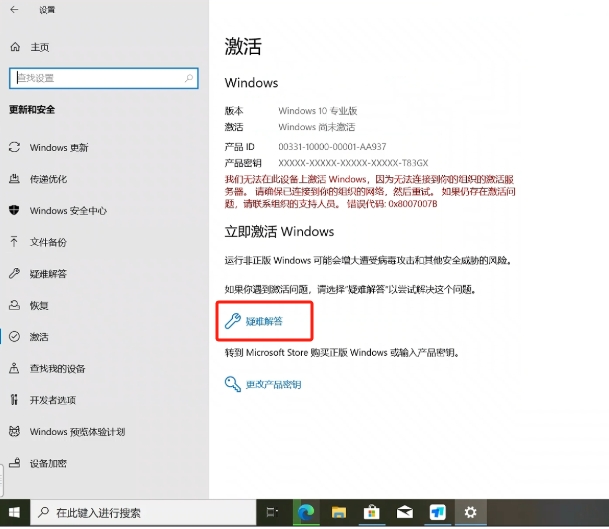609x529 pixels.
Task: Open Microsoft Store from the taskbar
Action: click(x=370, y=513)
